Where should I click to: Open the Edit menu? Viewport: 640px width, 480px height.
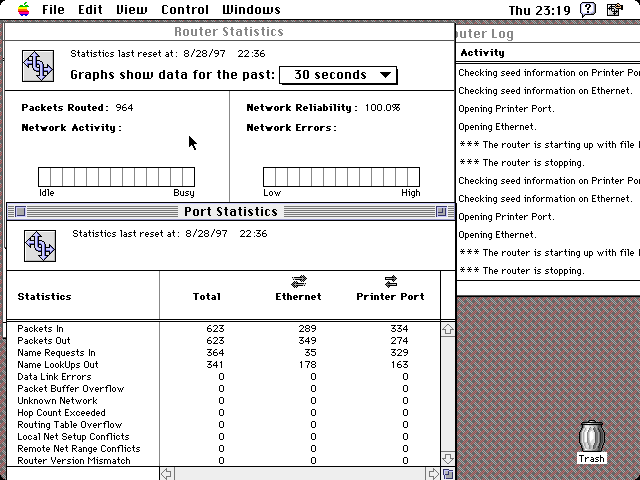90,9
